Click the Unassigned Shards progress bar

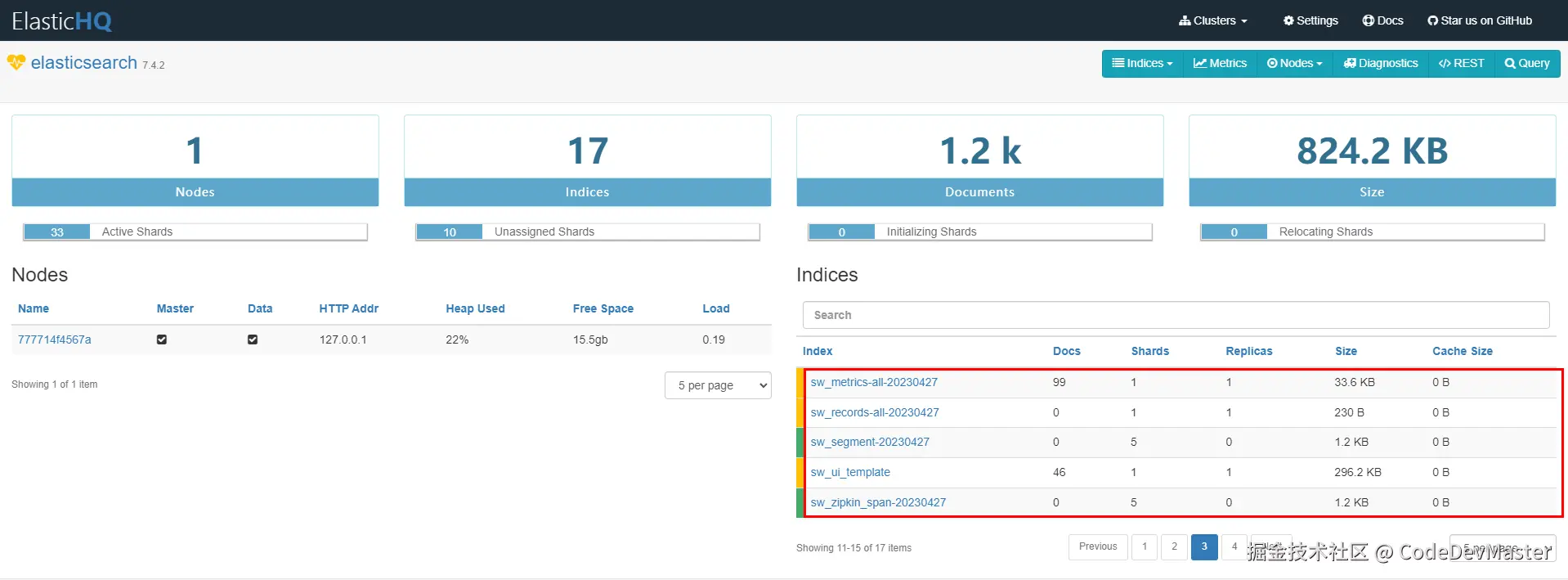coord(588,232)
